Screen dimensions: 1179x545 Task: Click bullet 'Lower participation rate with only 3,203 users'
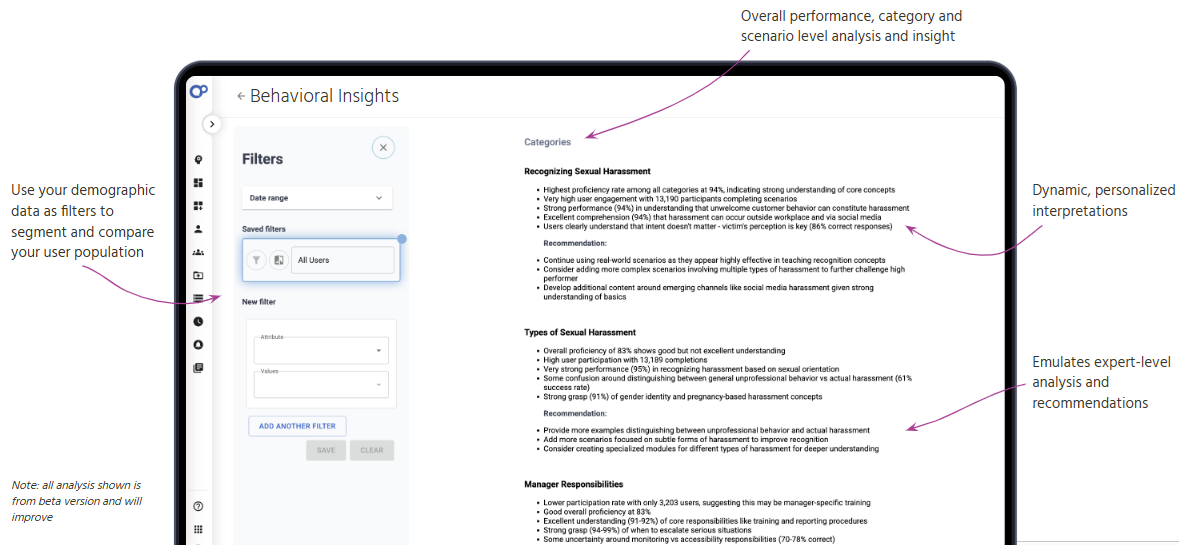point(708,502)
